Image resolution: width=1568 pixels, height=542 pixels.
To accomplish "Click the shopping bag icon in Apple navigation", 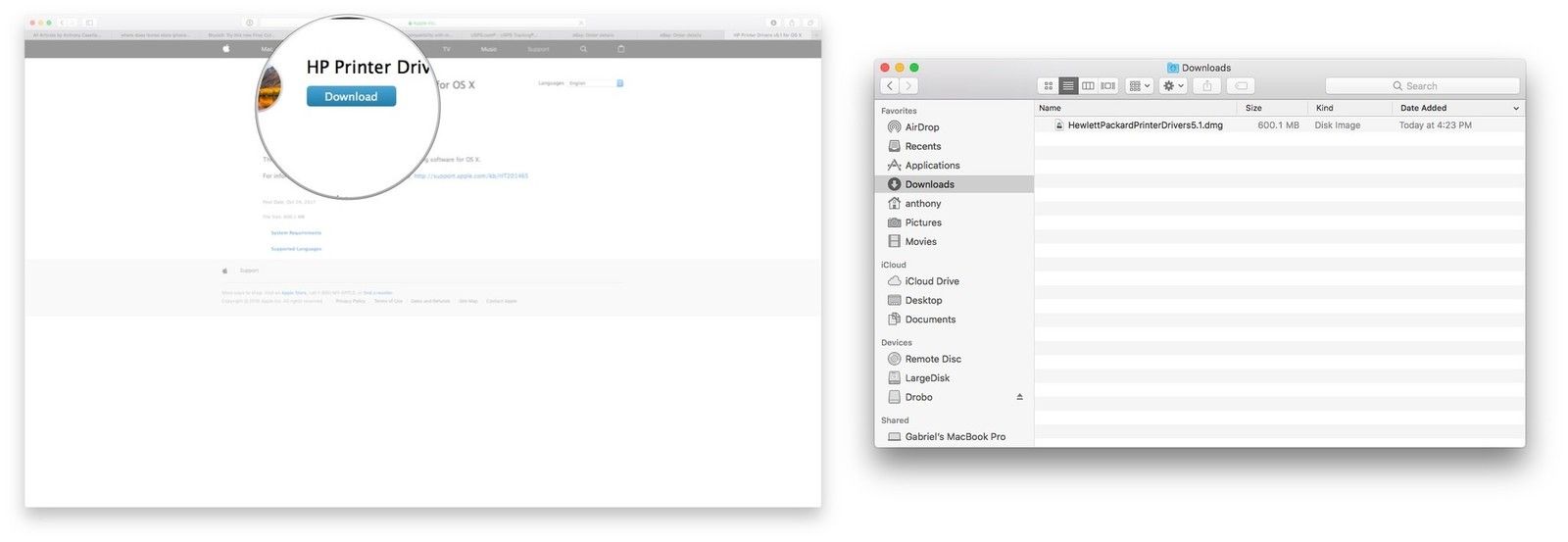I will [x=620, y=49].
